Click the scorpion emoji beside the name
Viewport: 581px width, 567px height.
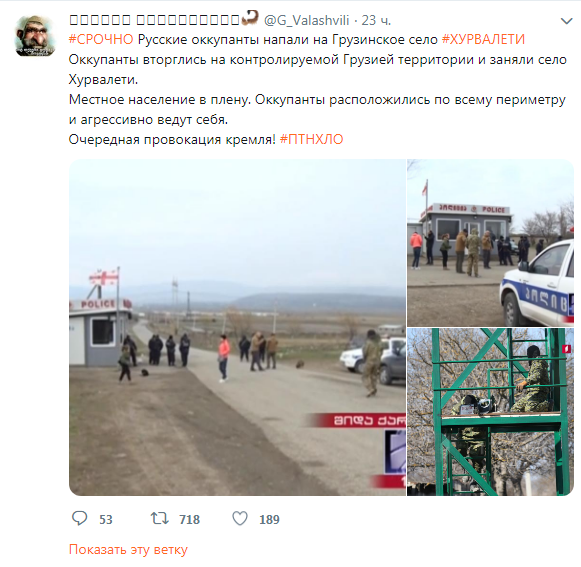[249, 18]
